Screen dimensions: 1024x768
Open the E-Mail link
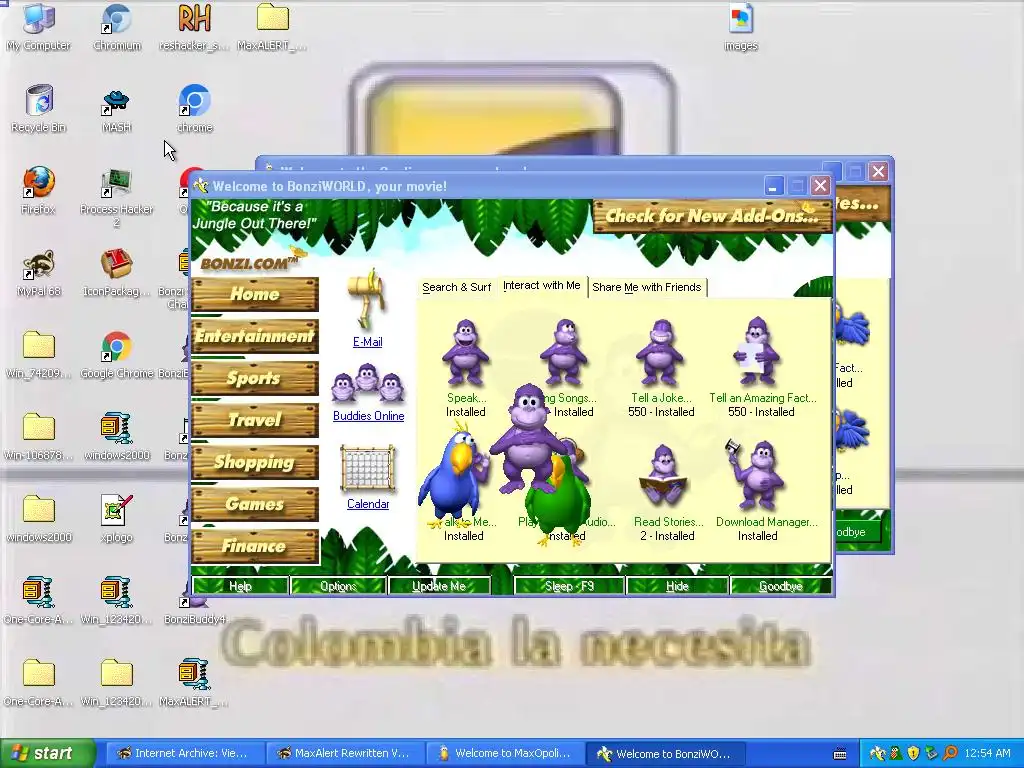[x=368, y=342]
